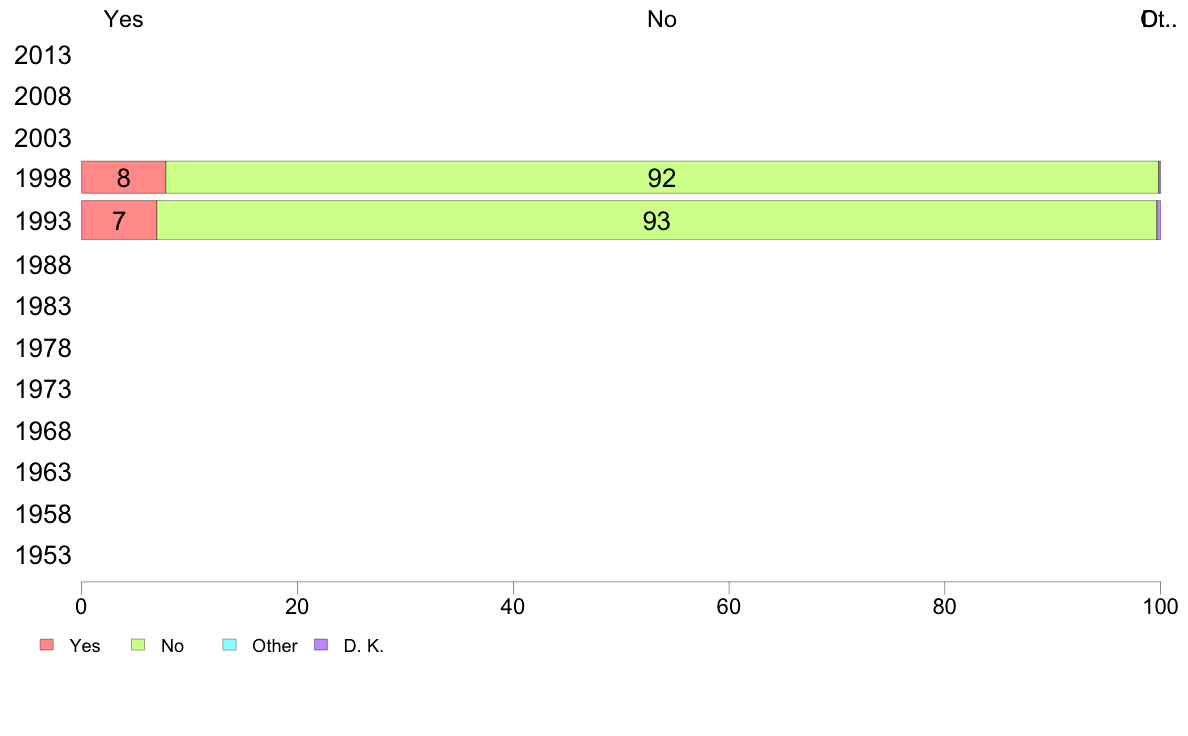Select the 1993 Yes bar segment labeled 7
The image size is (1188, 736).
(119, 220)
